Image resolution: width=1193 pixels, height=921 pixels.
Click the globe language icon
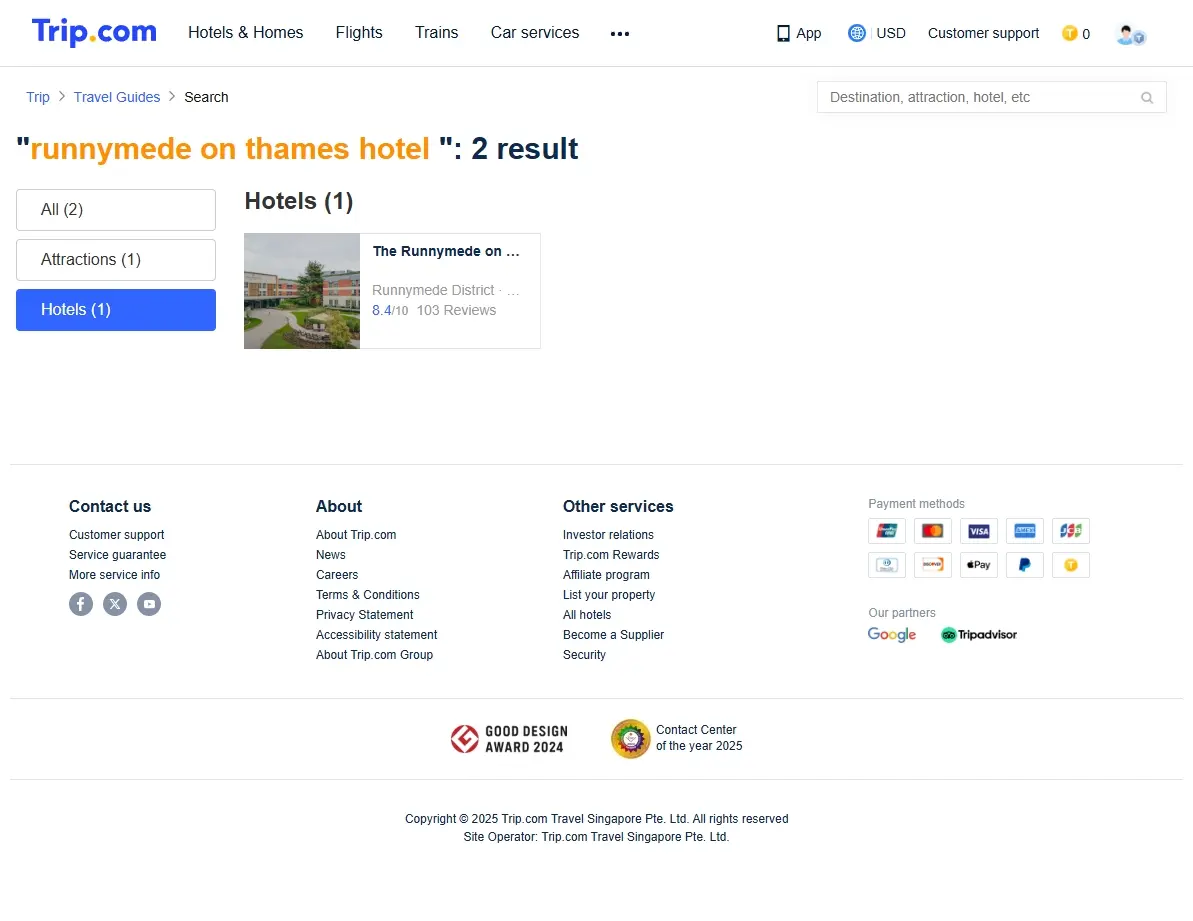(857, 33)
